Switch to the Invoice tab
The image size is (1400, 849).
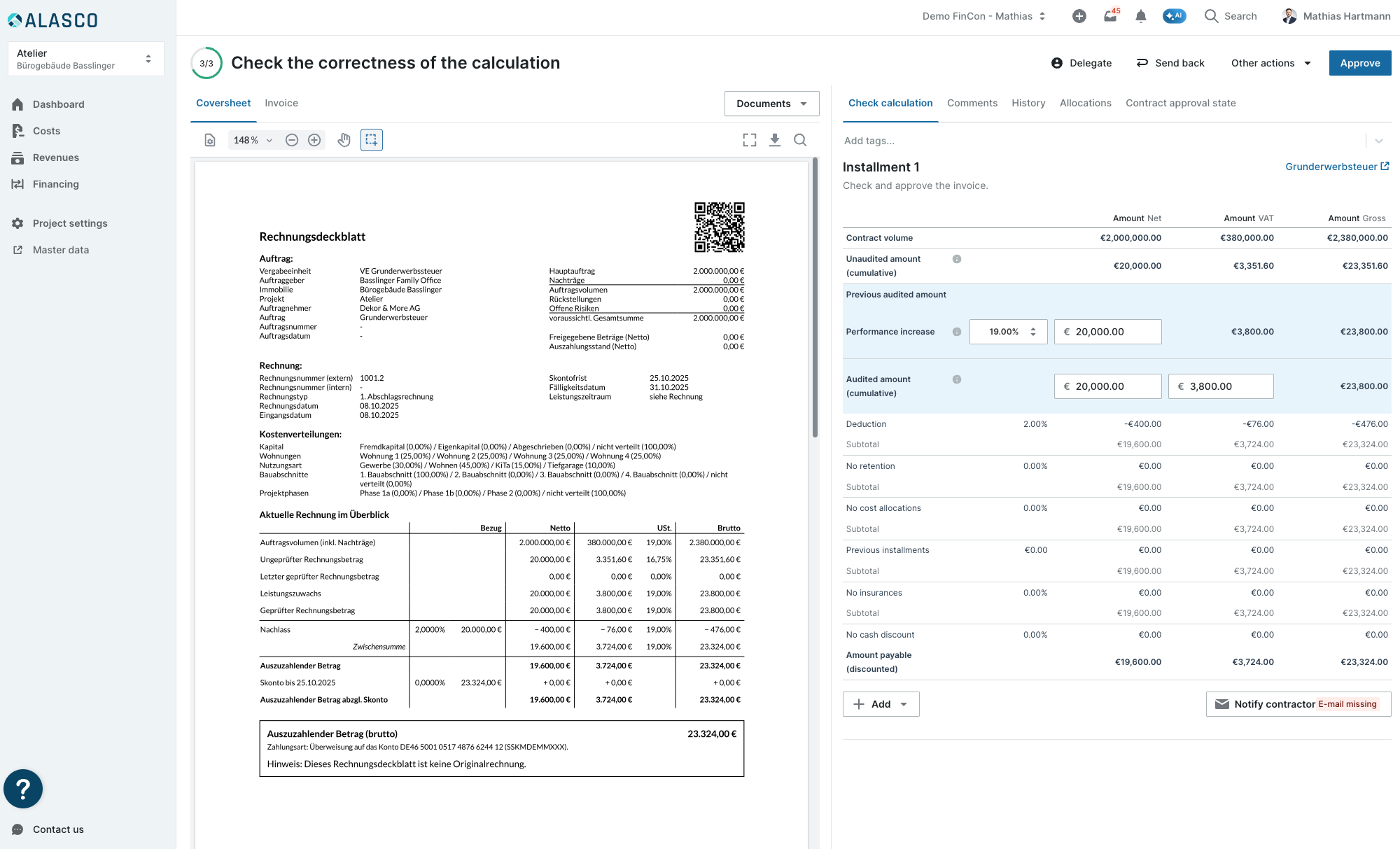(281, 103)
